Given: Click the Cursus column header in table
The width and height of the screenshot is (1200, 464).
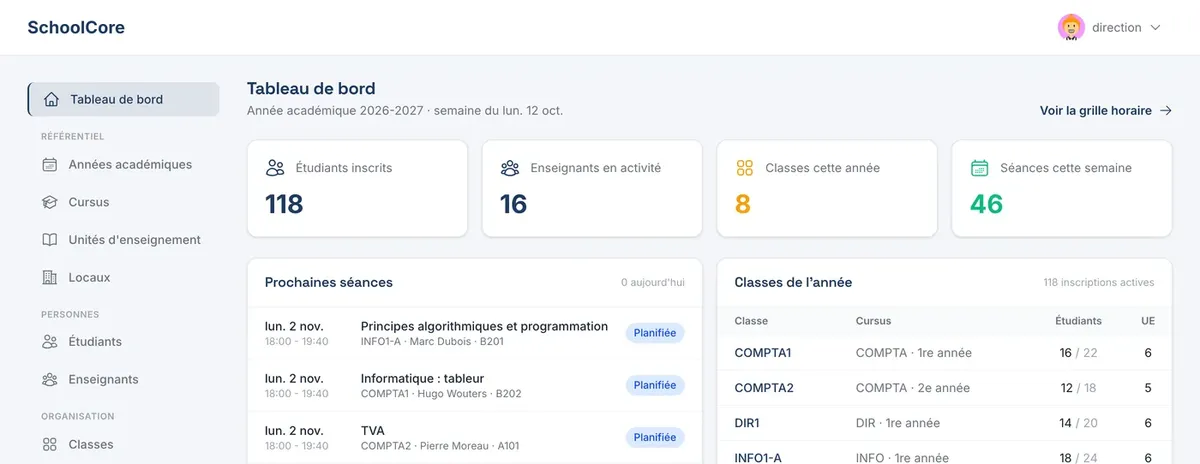Looking at the screenshot, I should click(x=873, y=321).
